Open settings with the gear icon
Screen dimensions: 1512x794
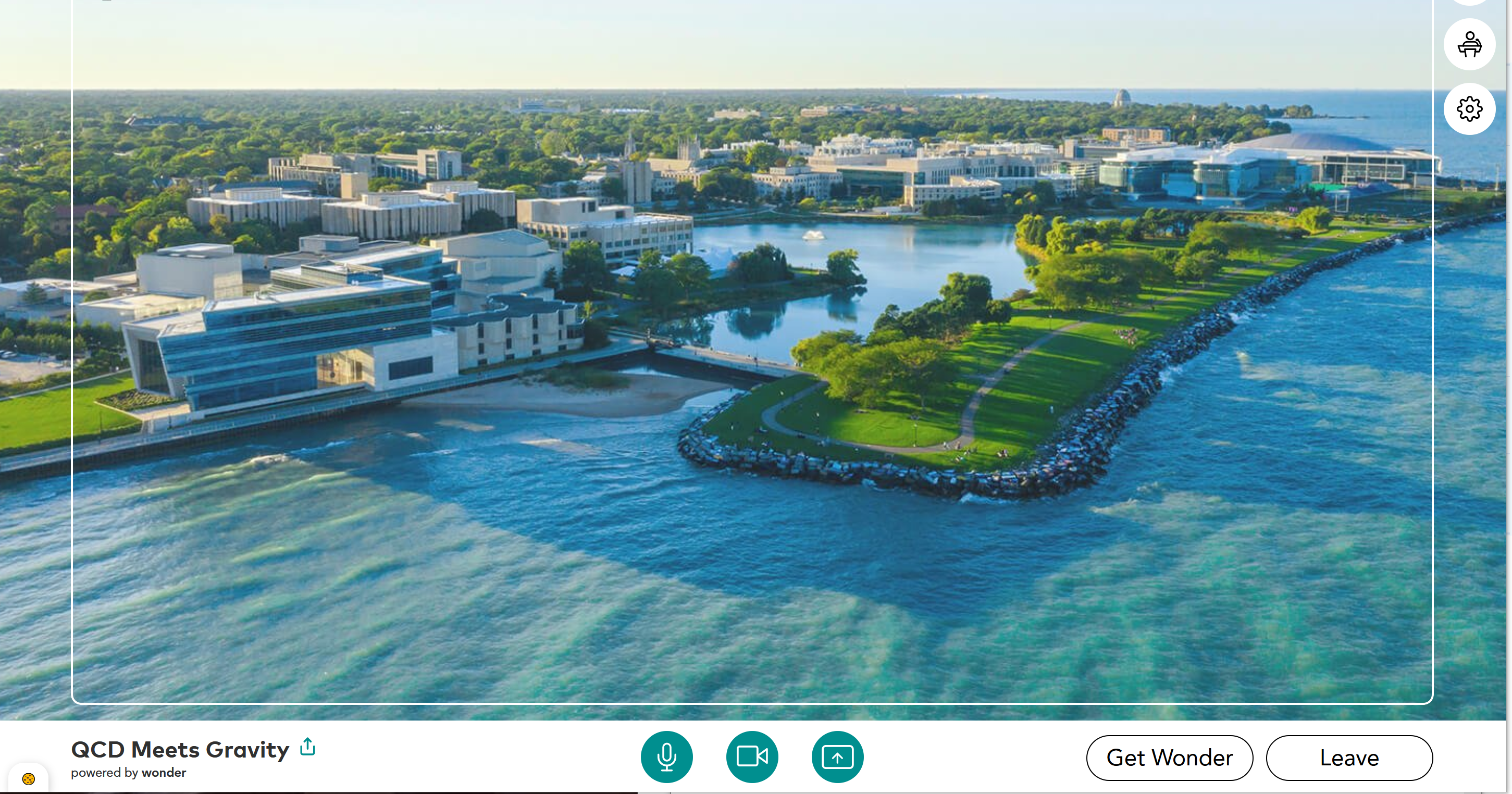pos(1469,109)
